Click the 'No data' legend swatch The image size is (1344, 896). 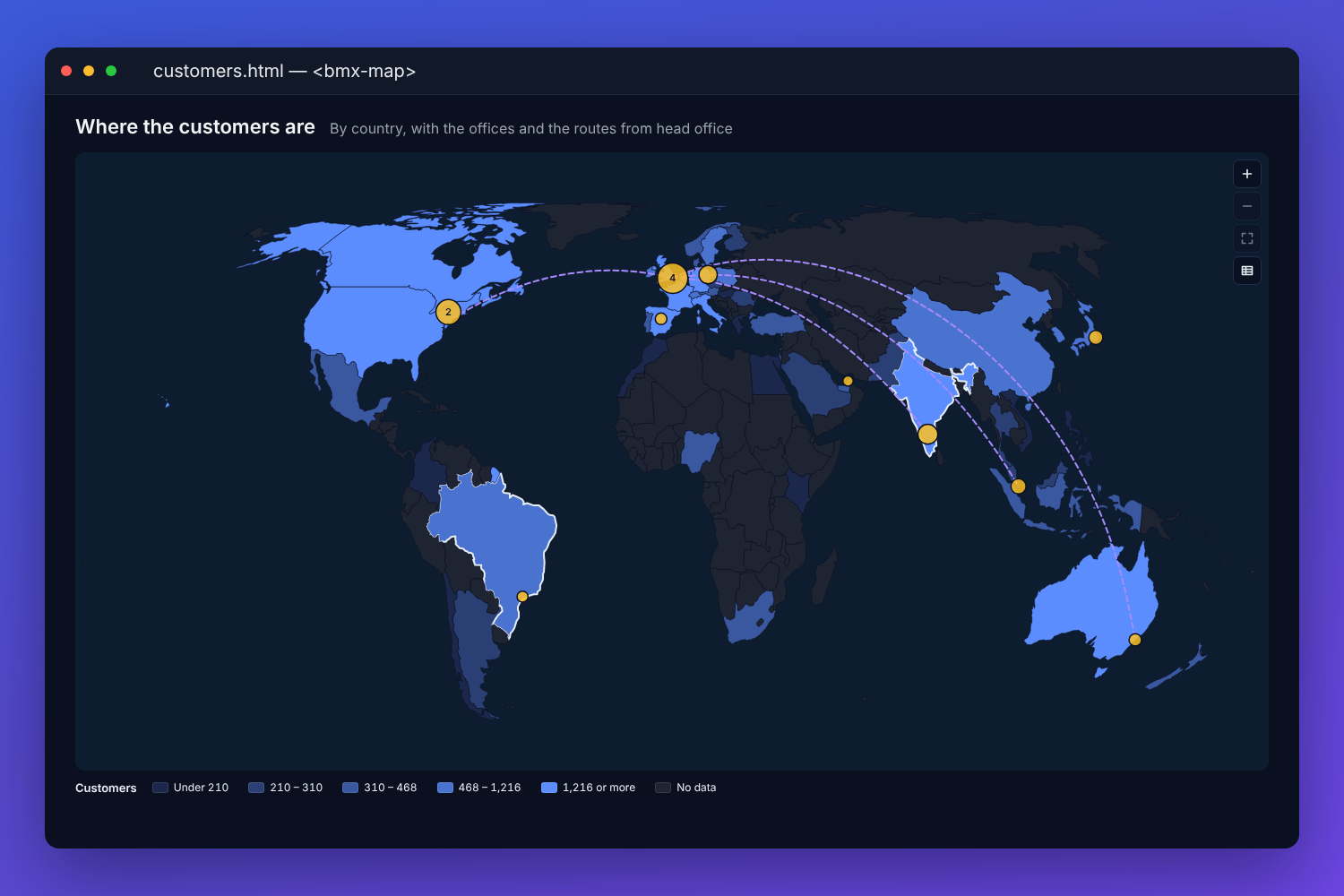click(663, 788)
